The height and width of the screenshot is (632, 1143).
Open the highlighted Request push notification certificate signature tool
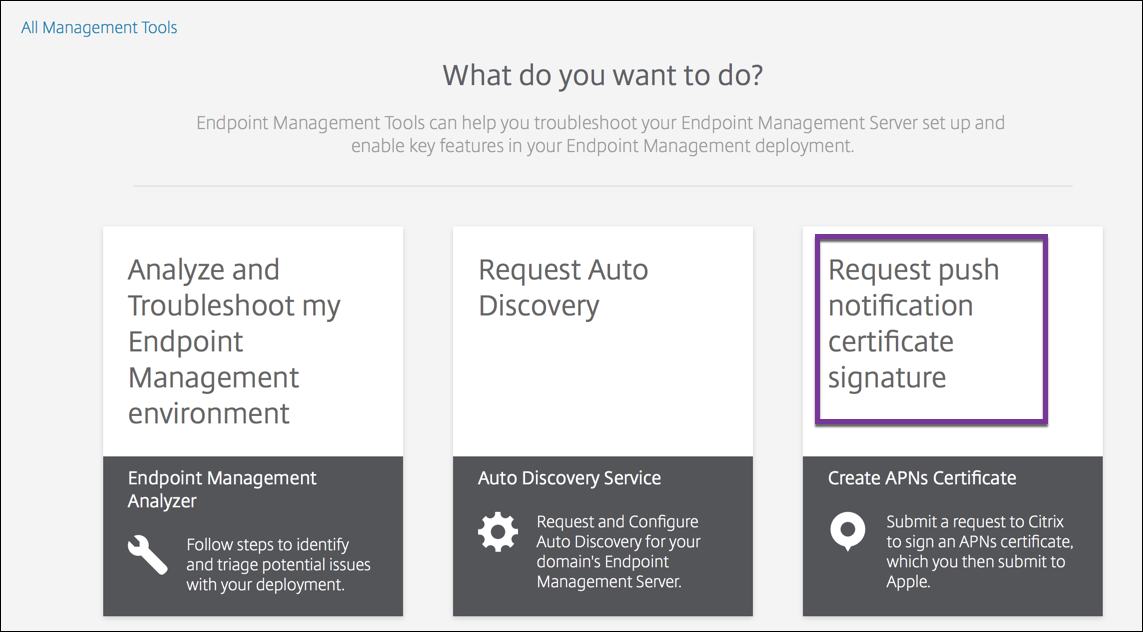coord(930,330)
